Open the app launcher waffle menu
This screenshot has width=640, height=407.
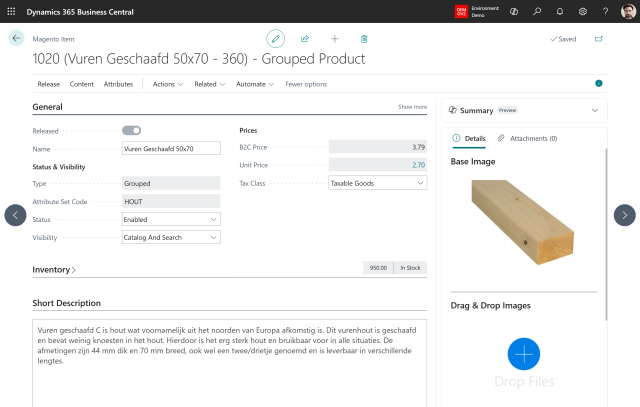(x=11, y=11)
